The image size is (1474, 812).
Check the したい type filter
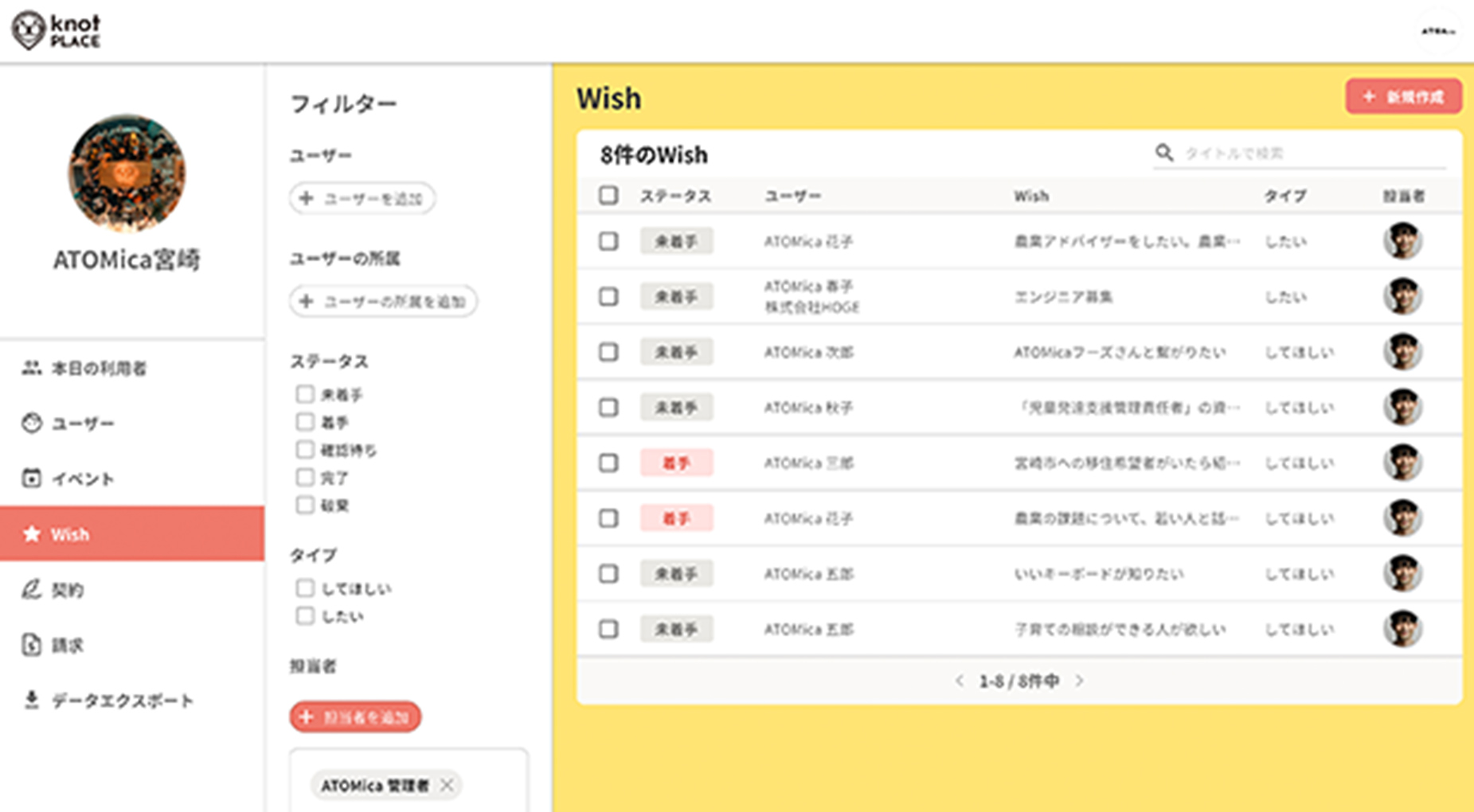(305, 616)
